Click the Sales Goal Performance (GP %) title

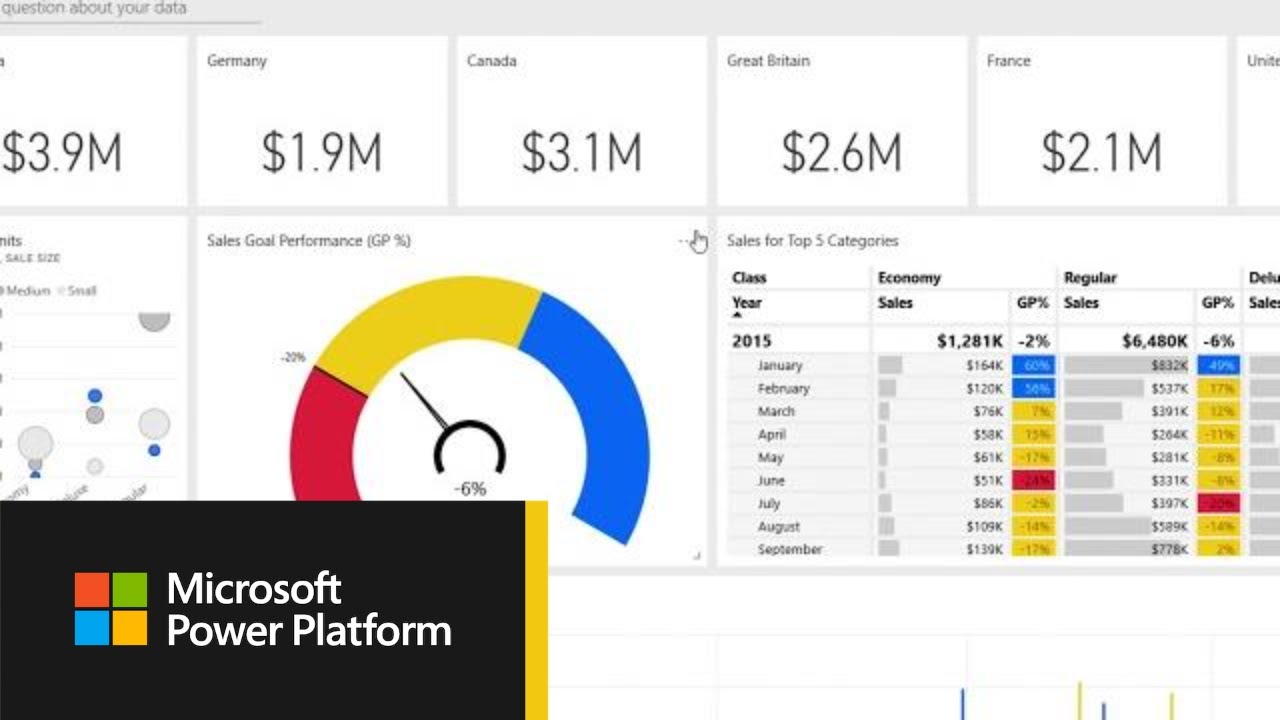[x=309, y=240]
